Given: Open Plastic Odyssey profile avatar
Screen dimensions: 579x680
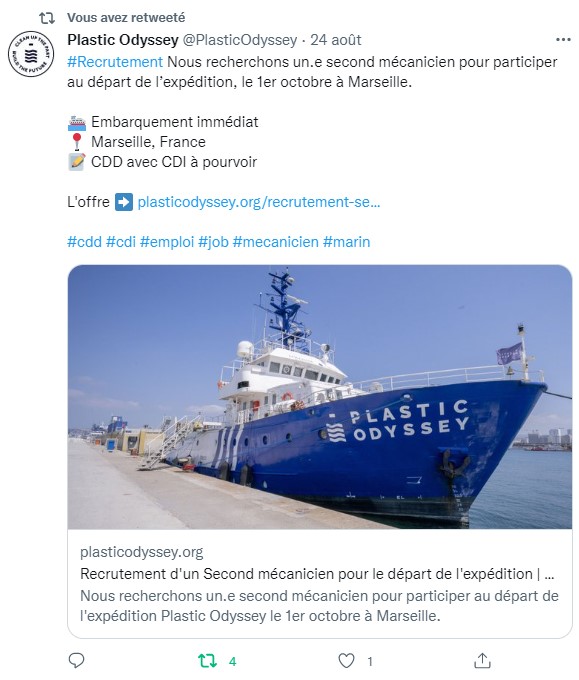Looking at the screenshot, I should (31, 54).
